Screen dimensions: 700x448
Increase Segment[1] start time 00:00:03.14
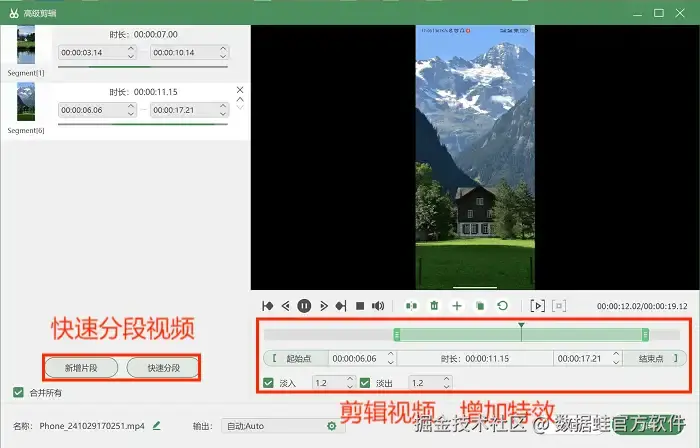(131, 49)
